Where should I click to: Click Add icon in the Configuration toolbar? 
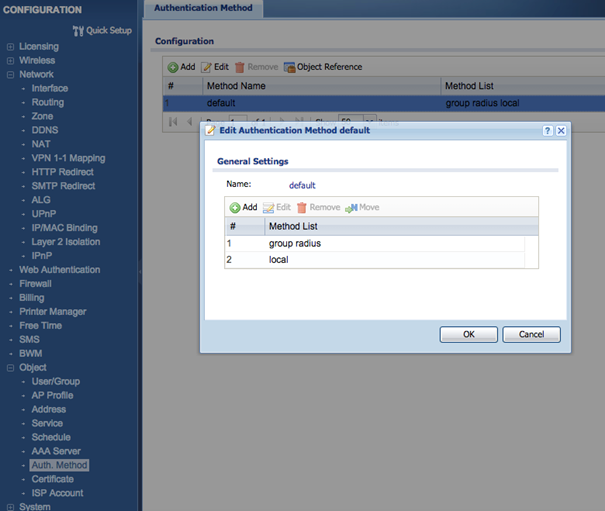point(173,67)
